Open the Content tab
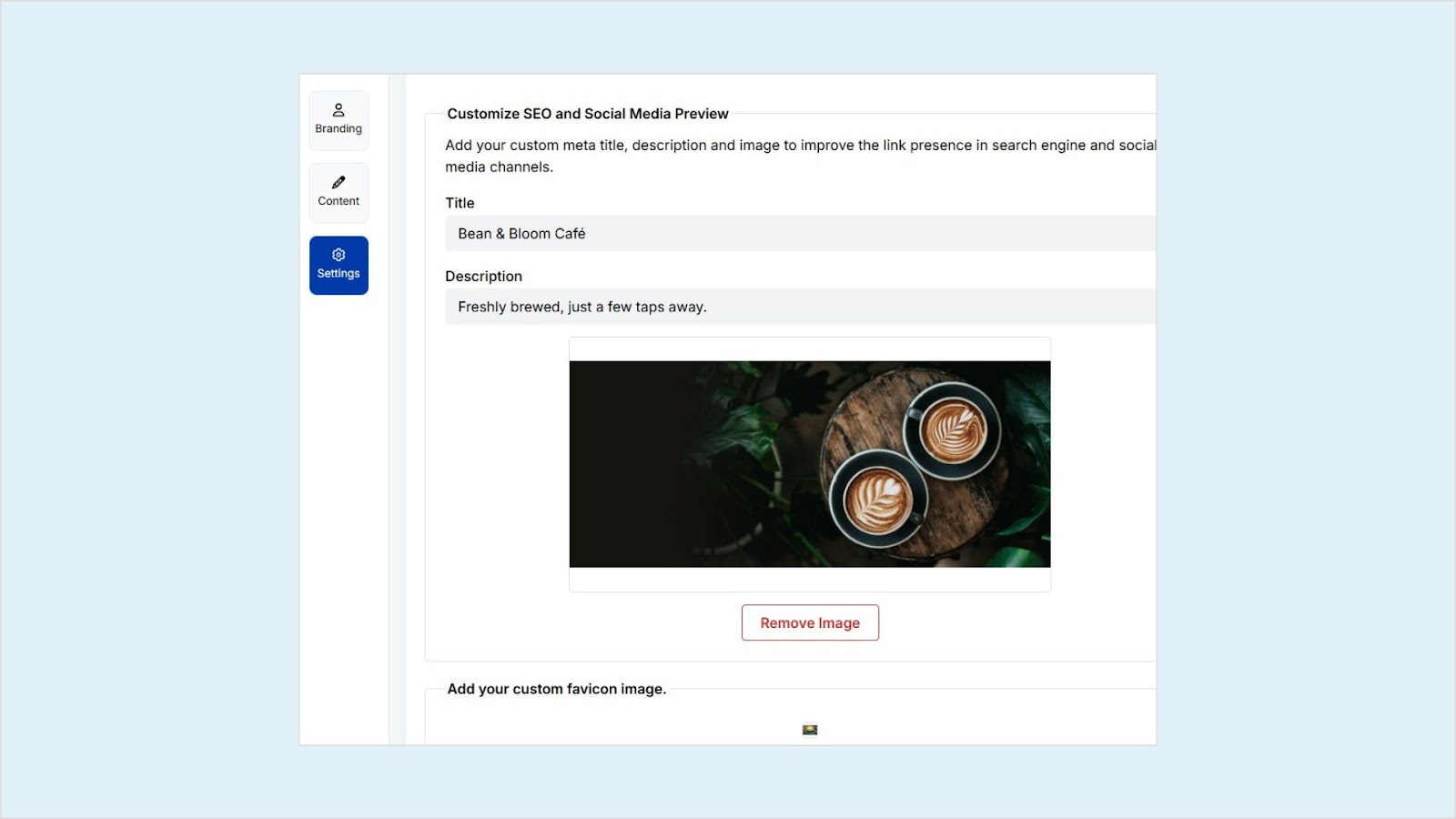1456x819 pixels. [339, 193]
